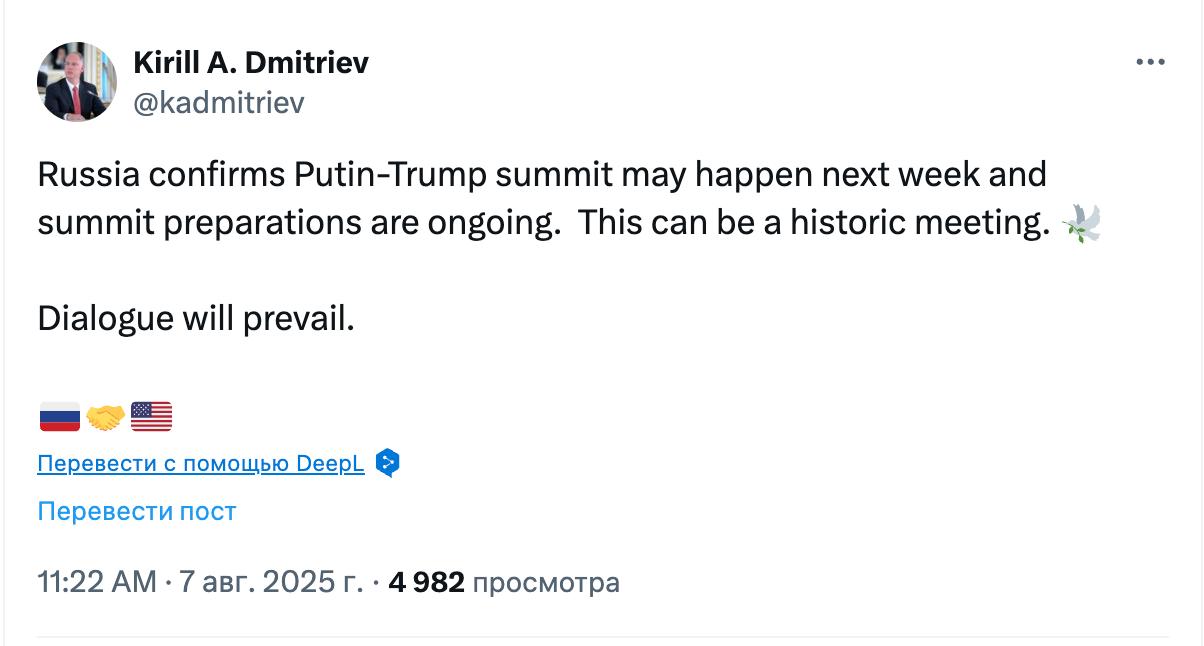Open the tweet's more options menu
This screenshot has width=1204, height=646.
click(x=1151, y=62)
